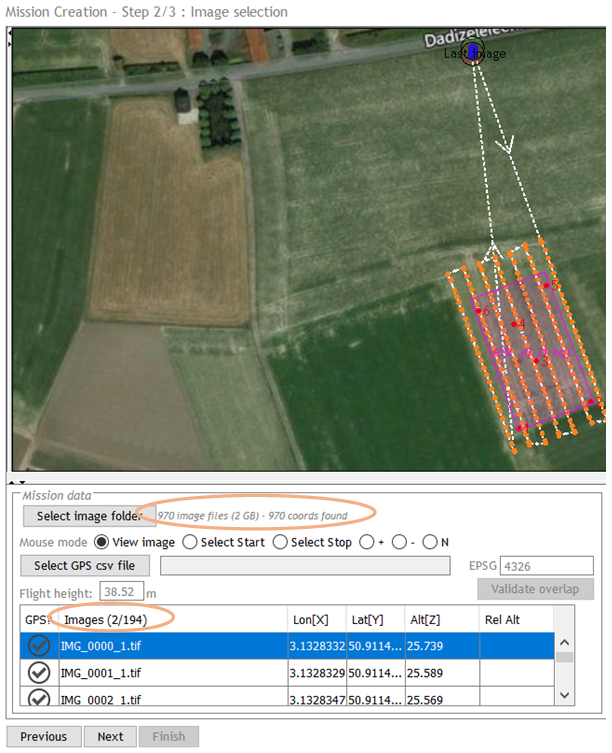612x753 pixels.
Task: Click the Validate overlap button
Action: coord(535,589)
